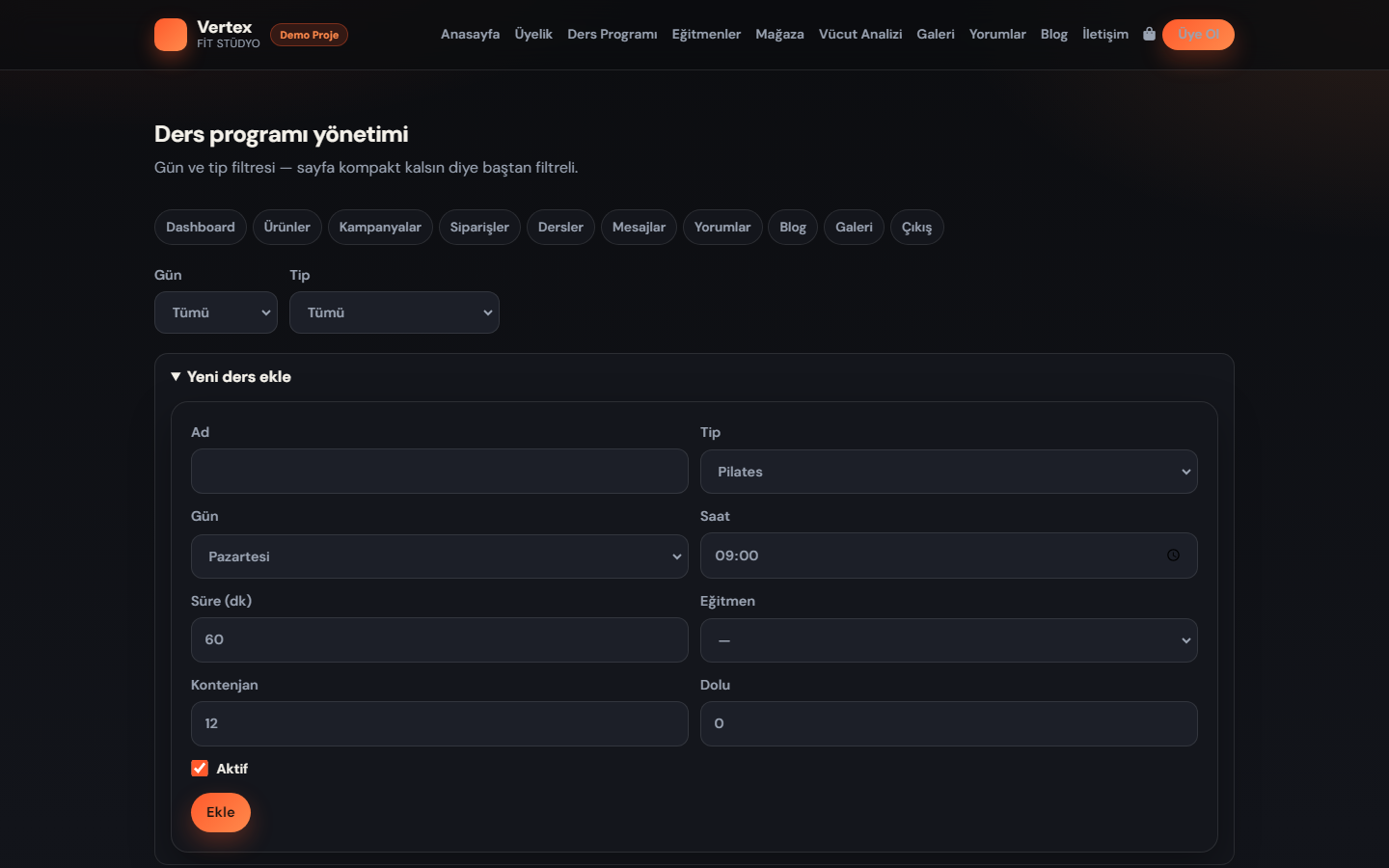This screenshot has width=1389, height=868.
Task: Open the Galeri admin pill
Action: [x=854, y=228]
